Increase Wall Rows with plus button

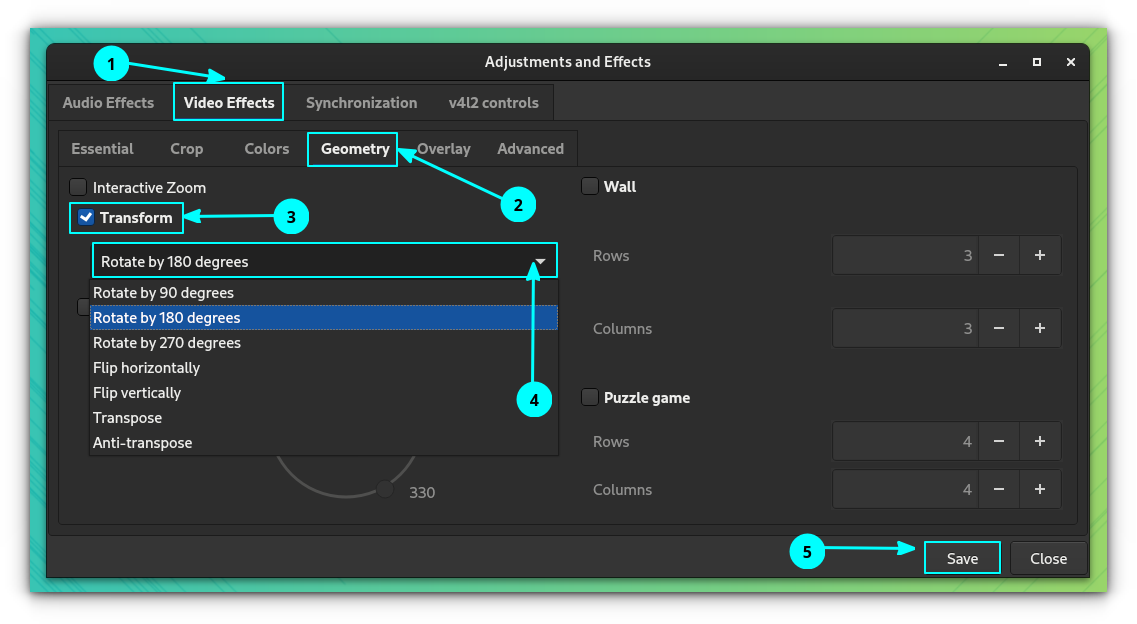tap(1040, 255)
